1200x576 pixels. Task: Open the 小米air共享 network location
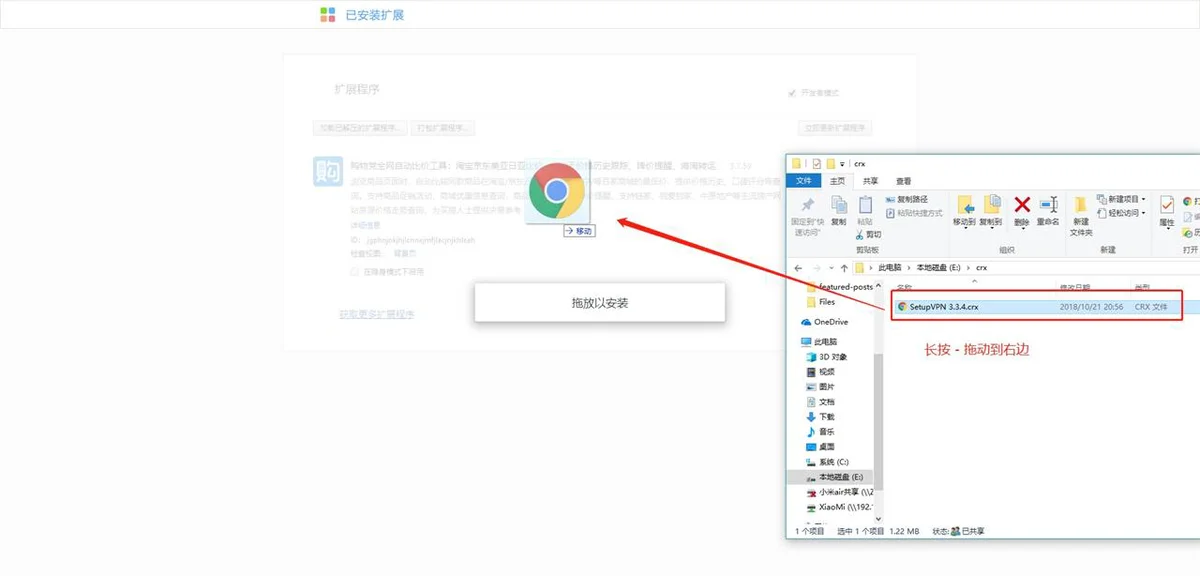[x=839, y=492]
